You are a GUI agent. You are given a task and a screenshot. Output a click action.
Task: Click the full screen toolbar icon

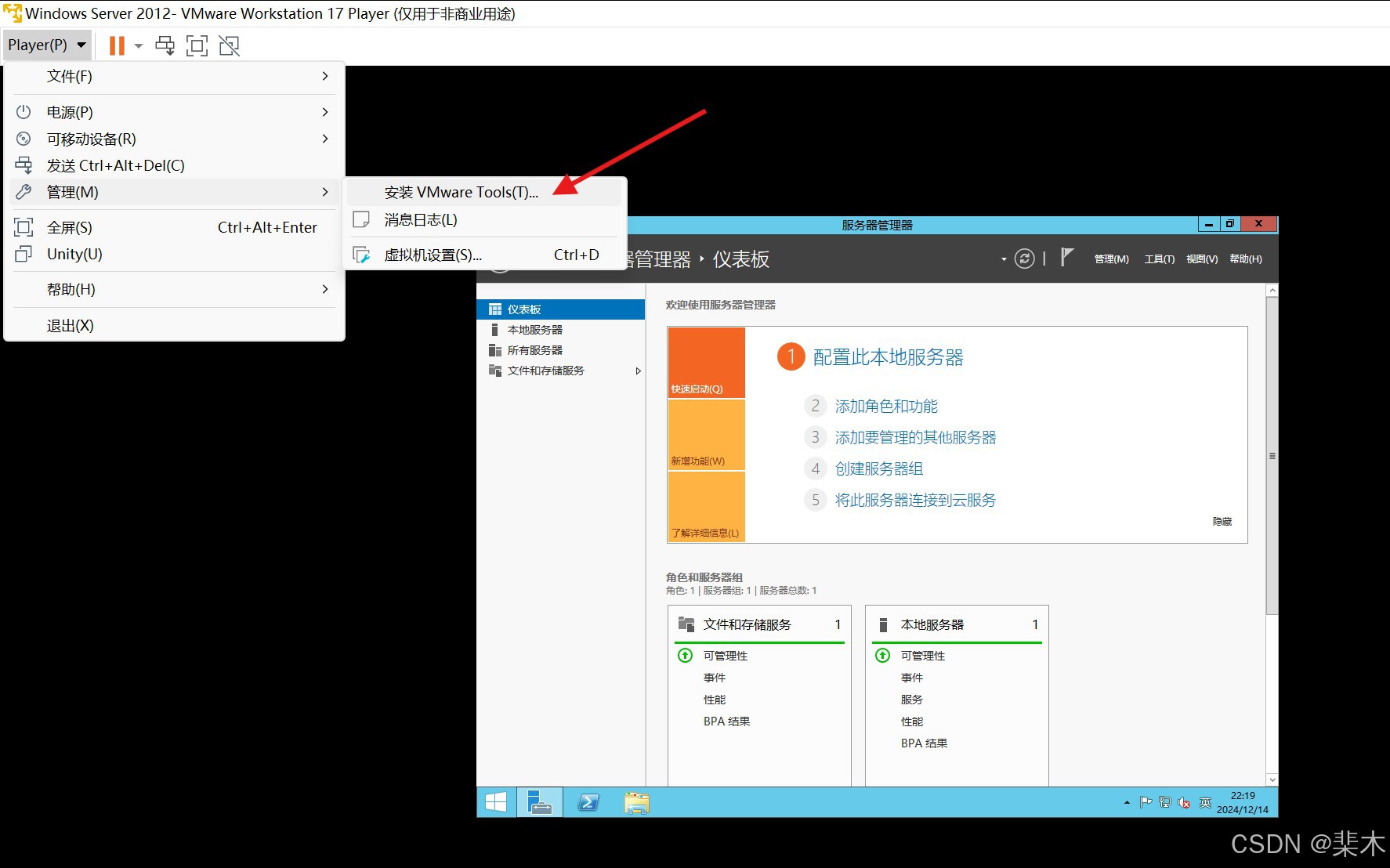(x=197, y=45)
